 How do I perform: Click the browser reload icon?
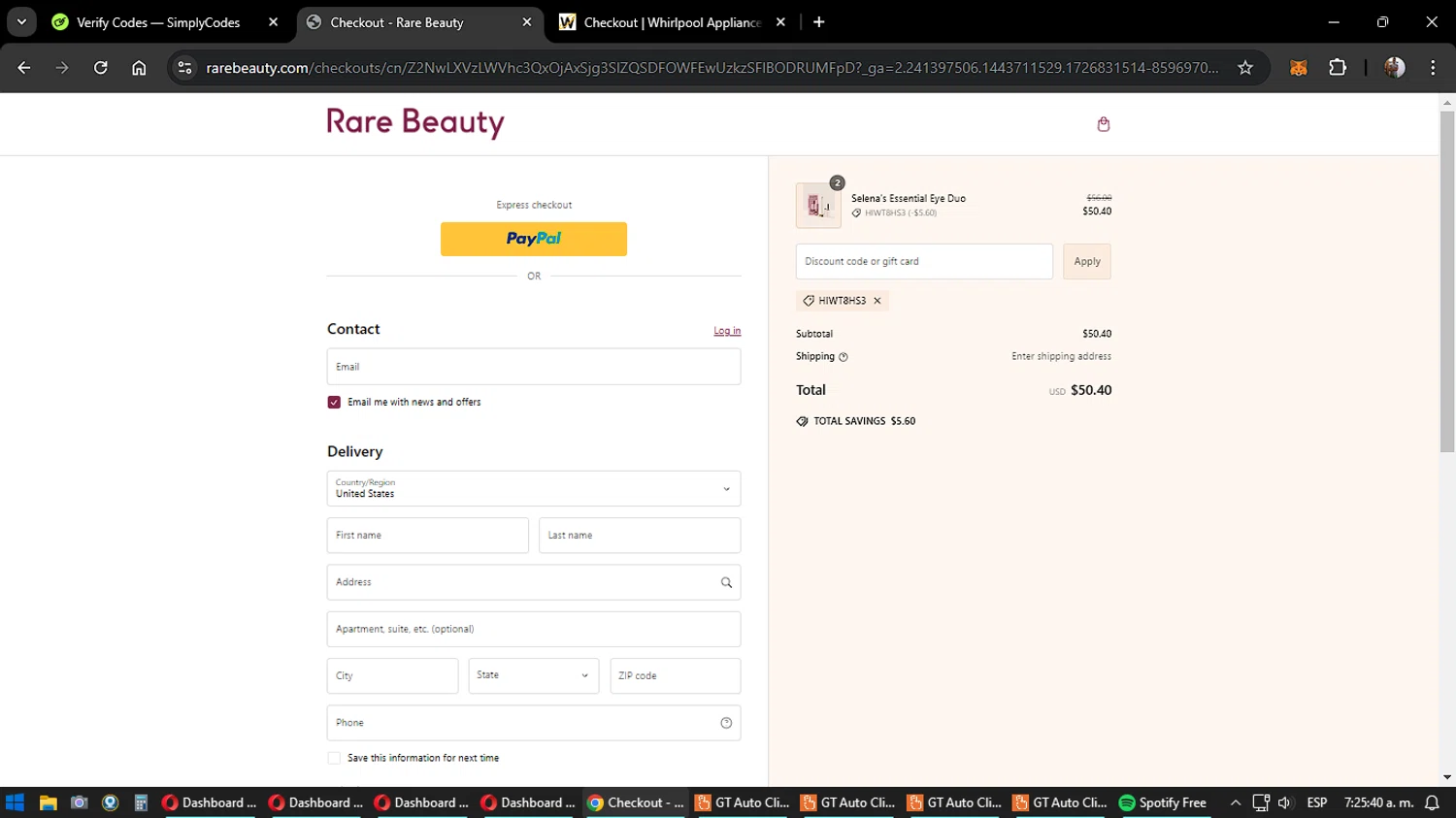(101, 67)
